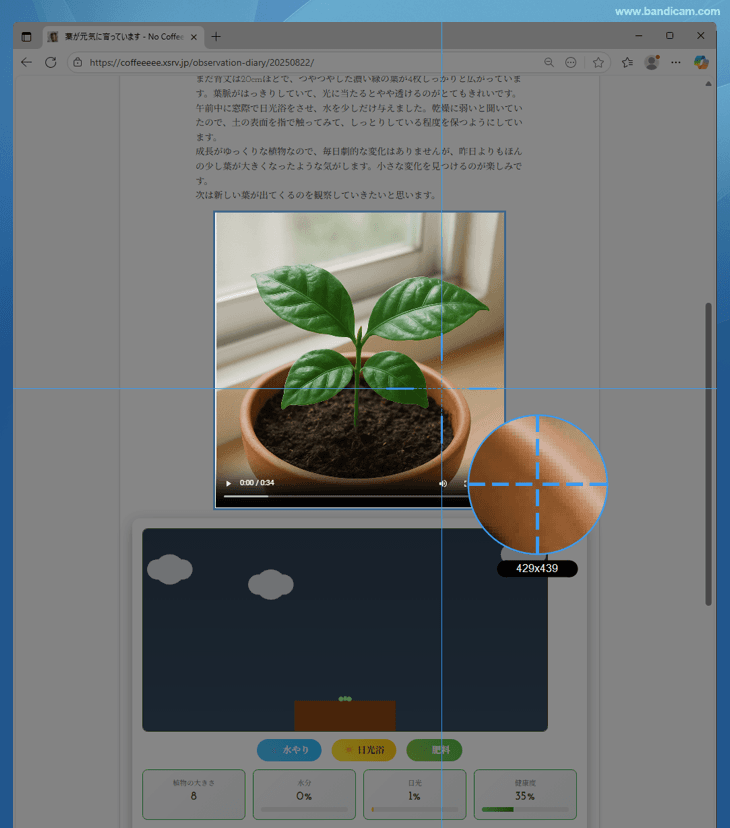Open the address bar actions icon next to zoom

571,62
